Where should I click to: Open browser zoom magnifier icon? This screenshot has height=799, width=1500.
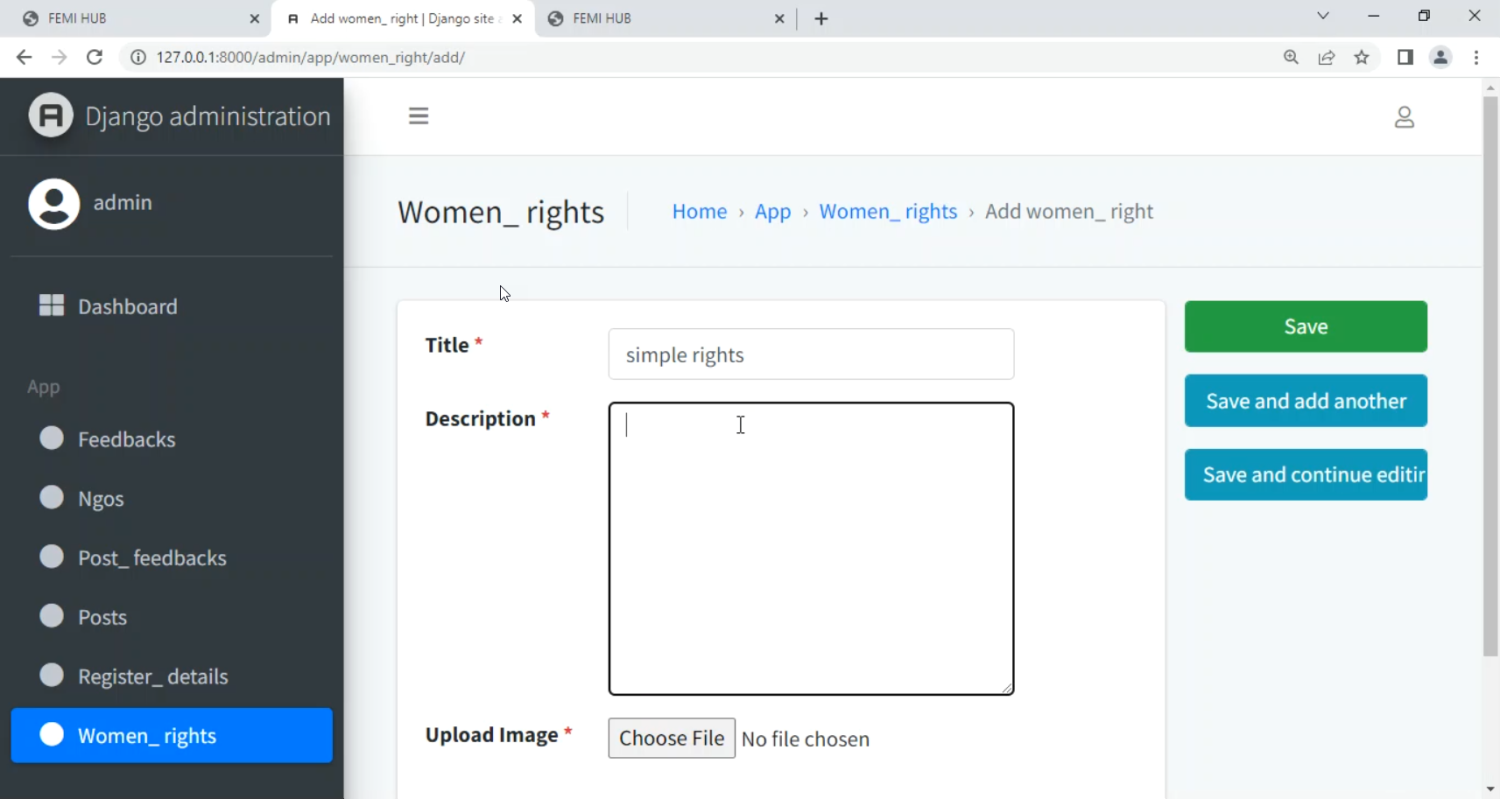(x=1291, y=57)
